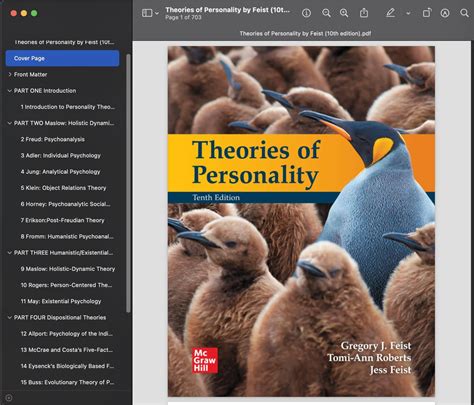Collapse the PART ONE Introduction chevron
Image resolution: width=474 pixels, height=405 pixels.
pyautogui.click(x=10, y=91)
